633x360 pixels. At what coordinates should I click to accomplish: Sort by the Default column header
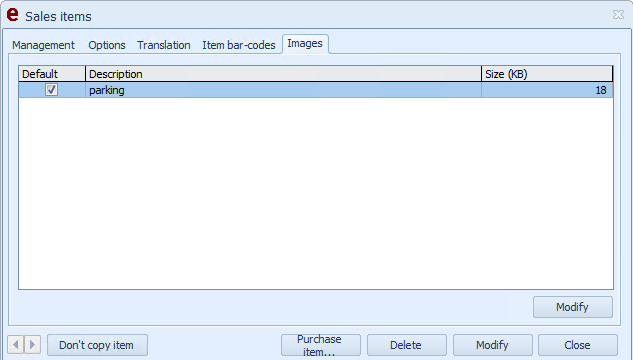point(52,74)
